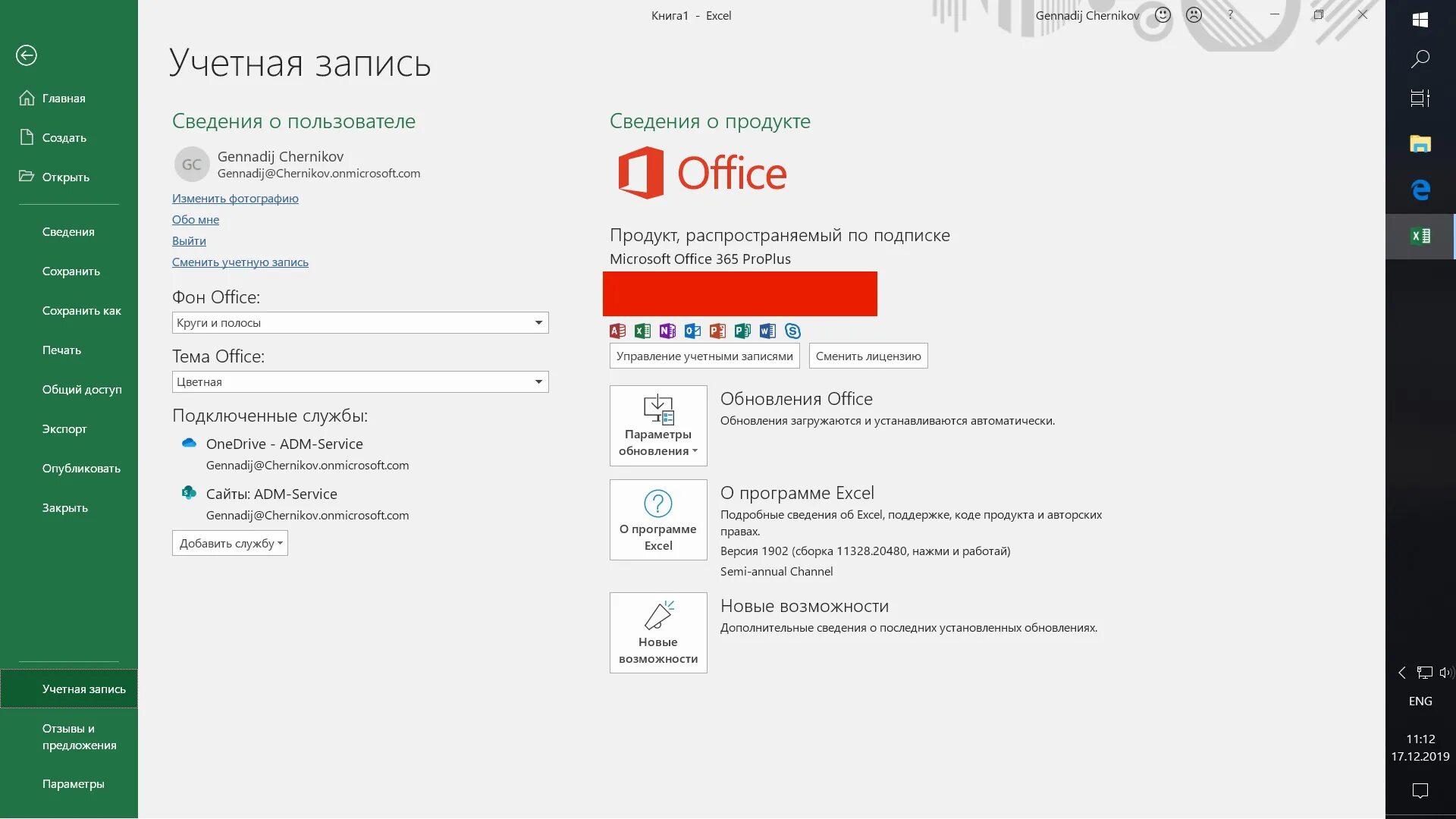Screen dimensions: 1456x819
Task: Click the OneNote app icon
Action: (668, 331)
